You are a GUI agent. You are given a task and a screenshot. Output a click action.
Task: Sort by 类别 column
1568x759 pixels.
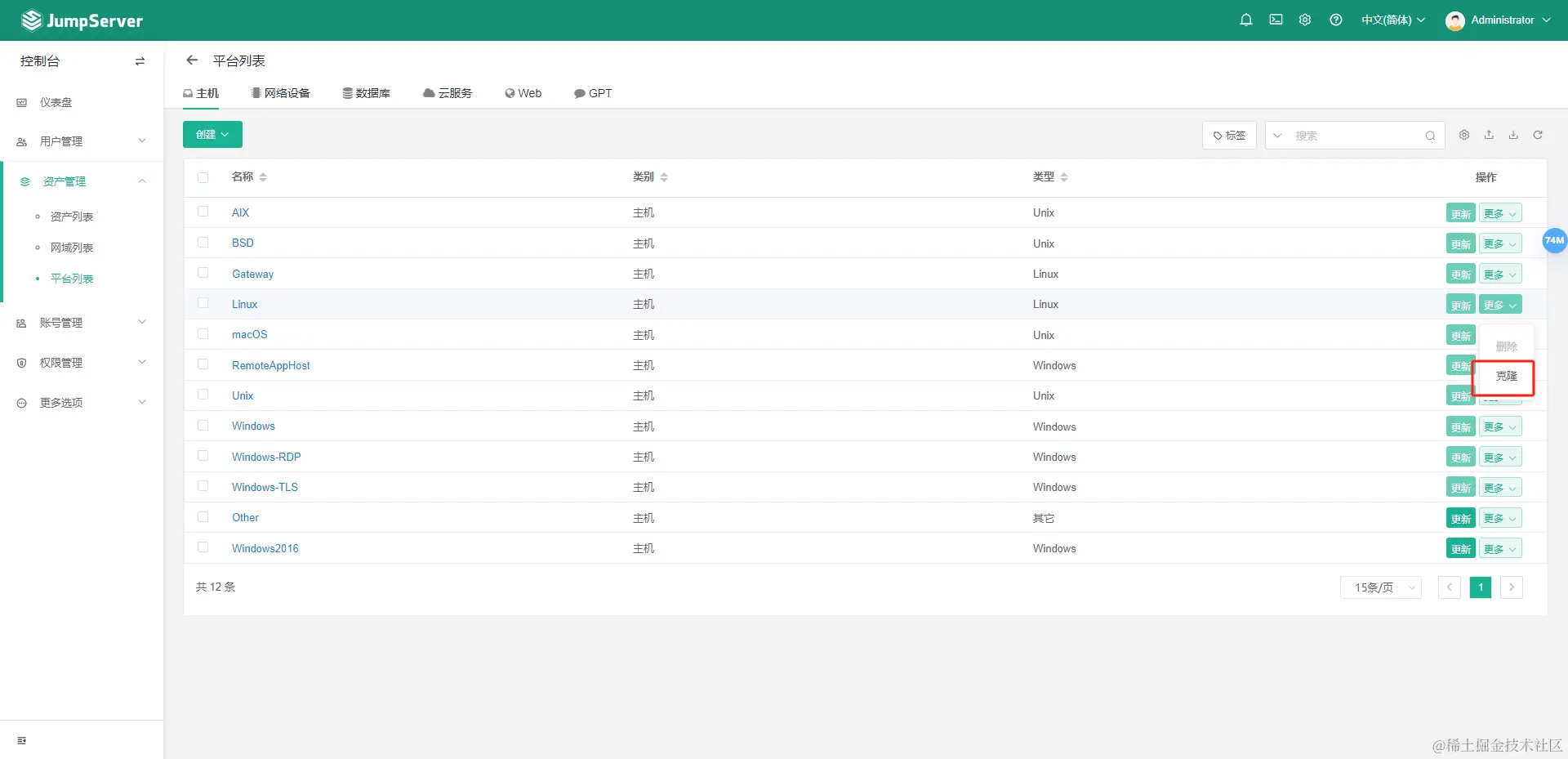tap(650, 176)
